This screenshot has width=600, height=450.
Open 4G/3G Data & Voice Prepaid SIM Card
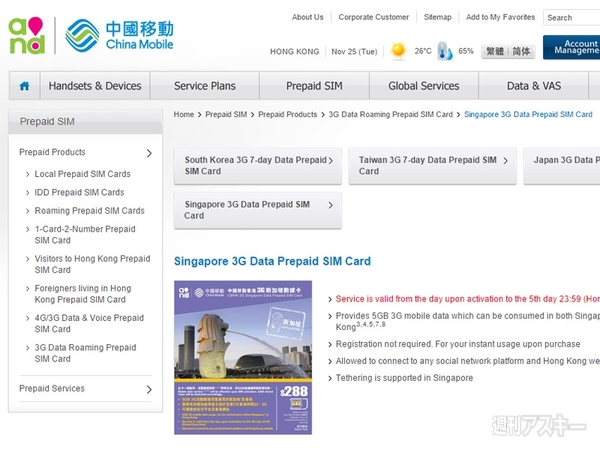89,323
